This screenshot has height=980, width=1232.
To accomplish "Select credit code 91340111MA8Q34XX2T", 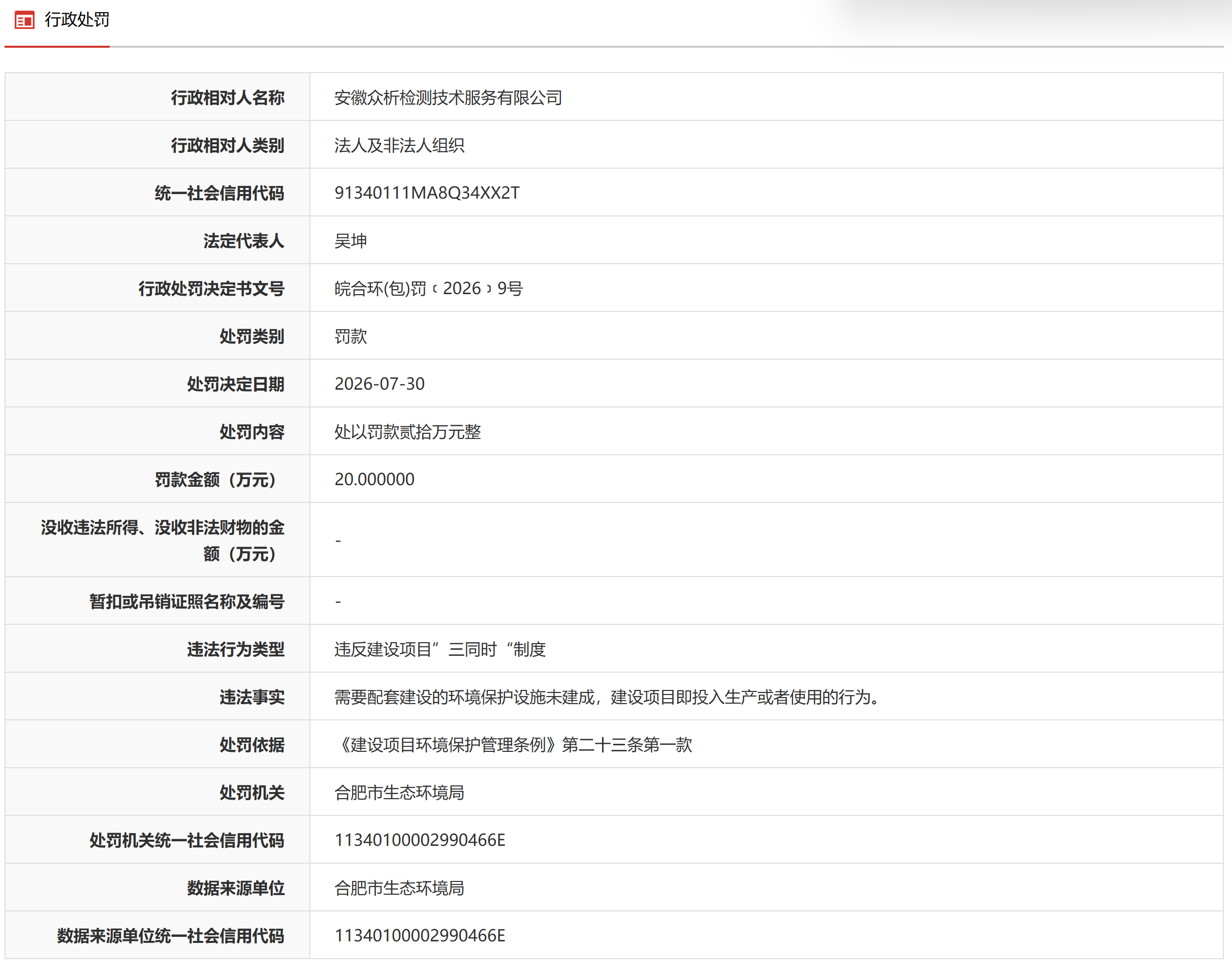I will [427, 193].
